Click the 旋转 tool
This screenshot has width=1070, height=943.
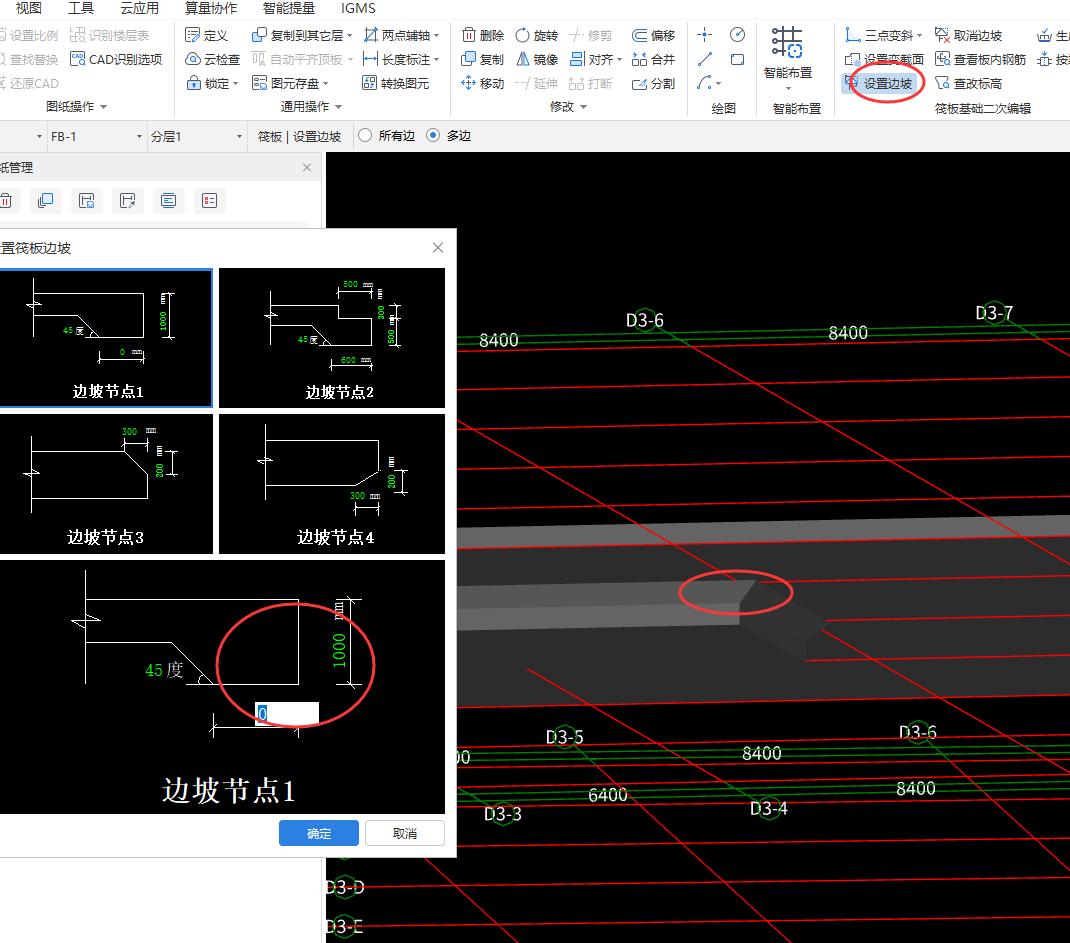click(536, 35)
